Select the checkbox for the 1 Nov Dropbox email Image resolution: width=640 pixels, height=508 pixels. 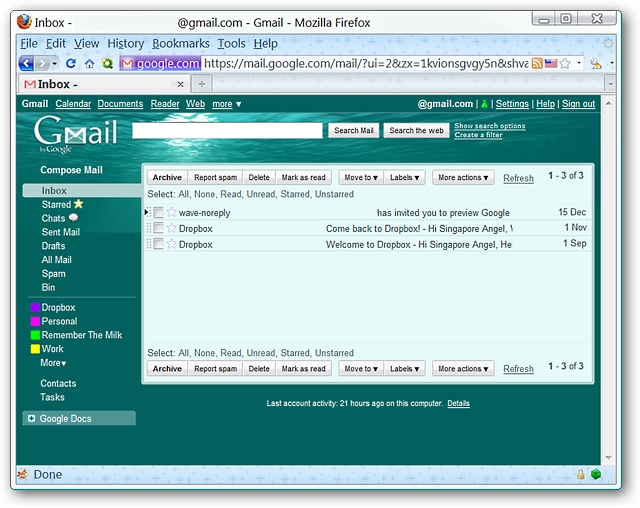tap(158, 229)
